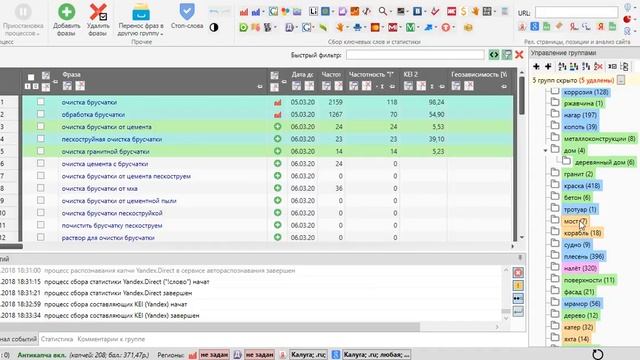Click the circular refresh icon in status bar

point(598,354)
